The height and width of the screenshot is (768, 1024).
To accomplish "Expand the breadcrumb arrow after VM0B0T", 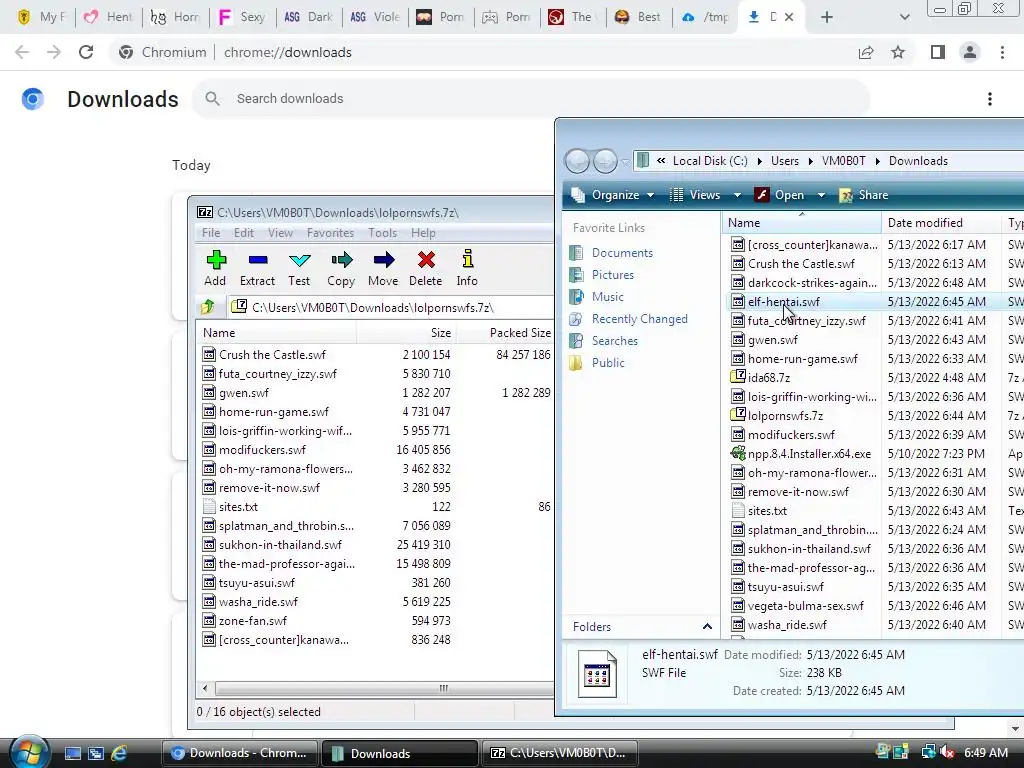I will (x=877, y=161).
